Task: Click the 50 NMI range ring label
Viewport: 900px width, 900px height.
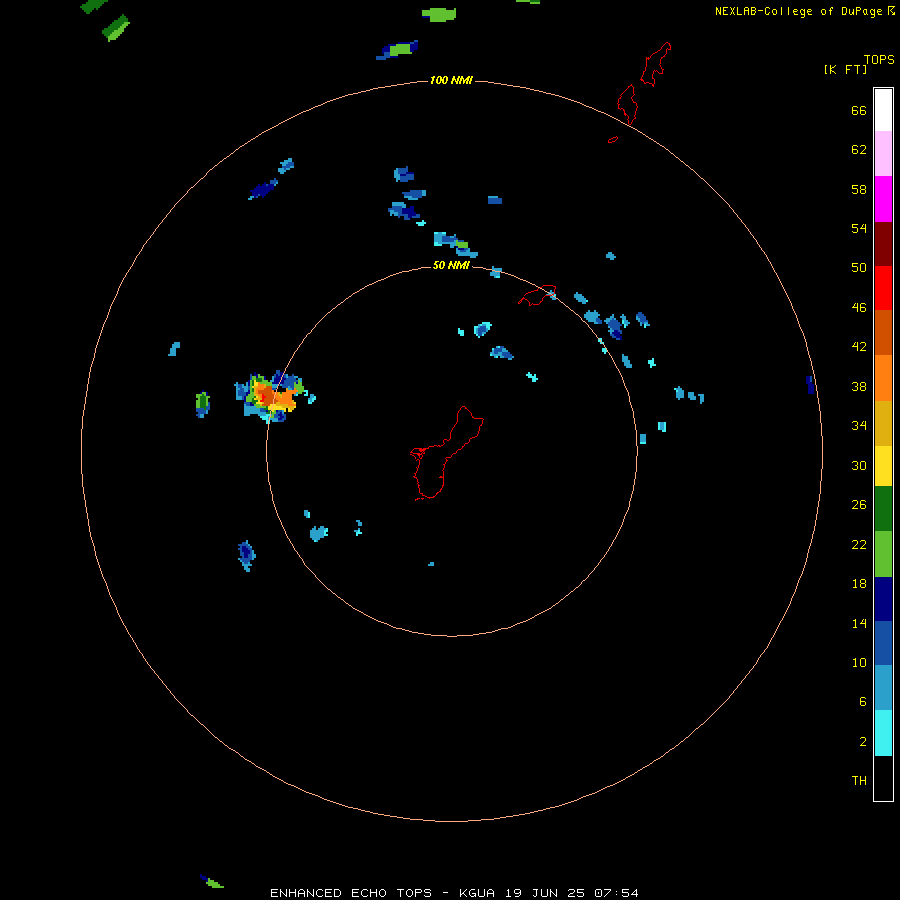Action: (451, 265)
